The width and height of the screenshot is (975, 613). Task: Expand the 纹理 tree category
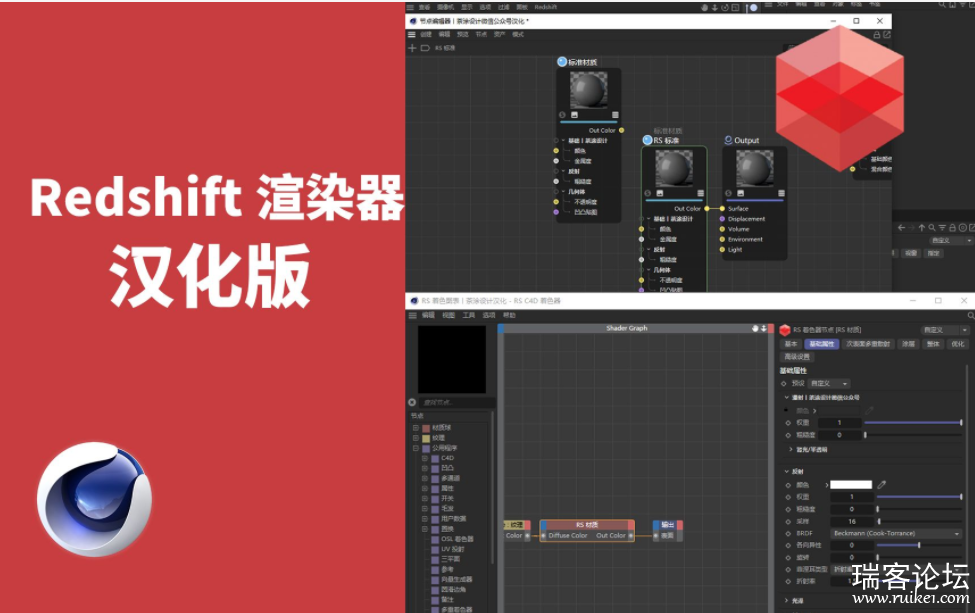pyautogui.click(x=416, y=438)
